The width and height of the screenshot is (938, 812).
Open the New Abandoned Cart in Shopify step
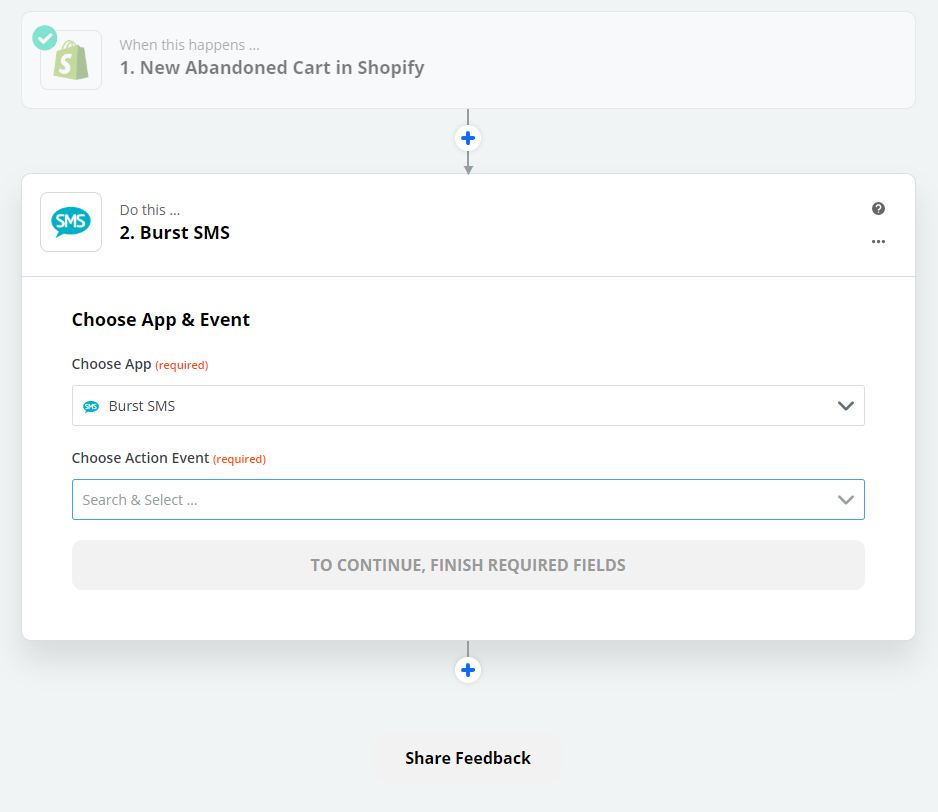(x=468, y=60)
